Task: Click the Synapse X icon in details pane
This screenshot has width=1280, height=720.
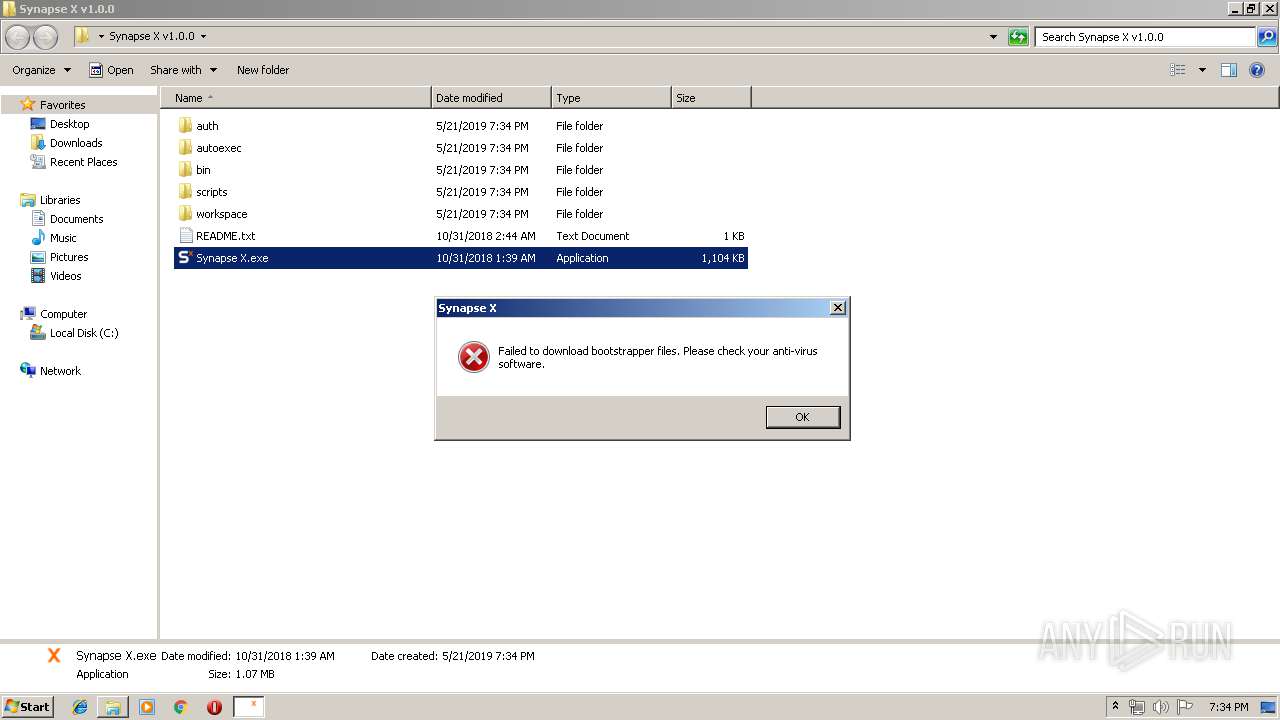Action: (54, 656)
